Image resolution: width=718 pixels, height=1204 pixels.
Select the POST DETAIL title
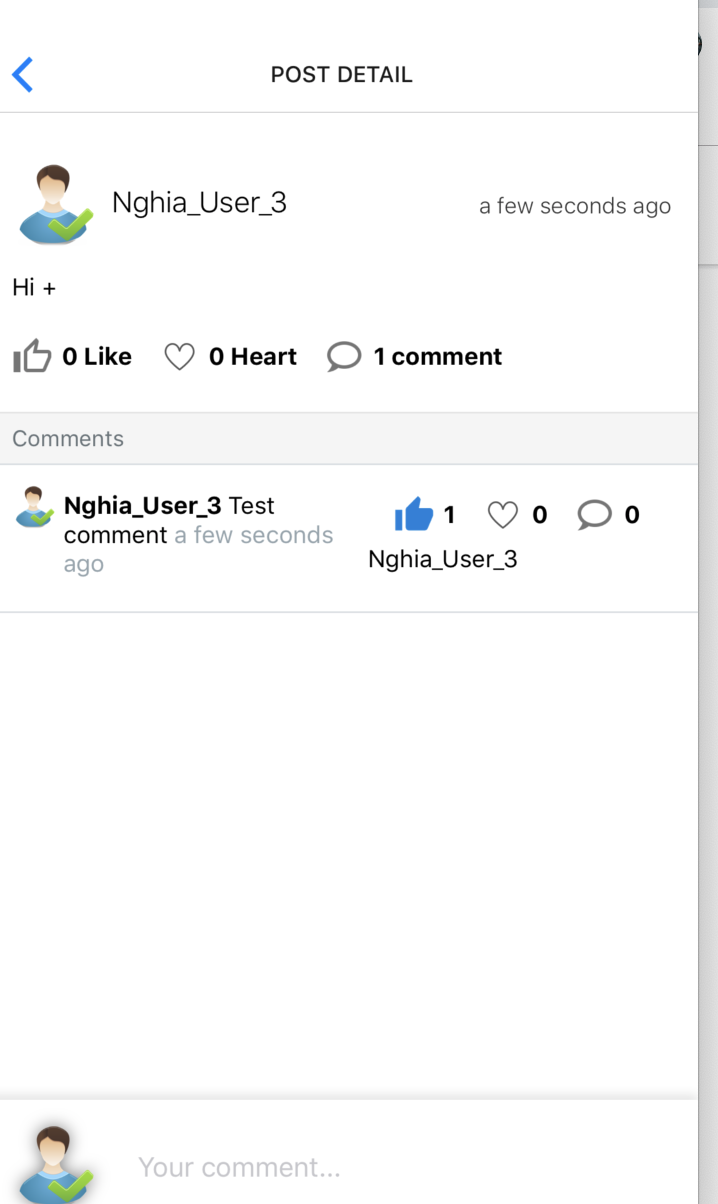tap(341, 74)
